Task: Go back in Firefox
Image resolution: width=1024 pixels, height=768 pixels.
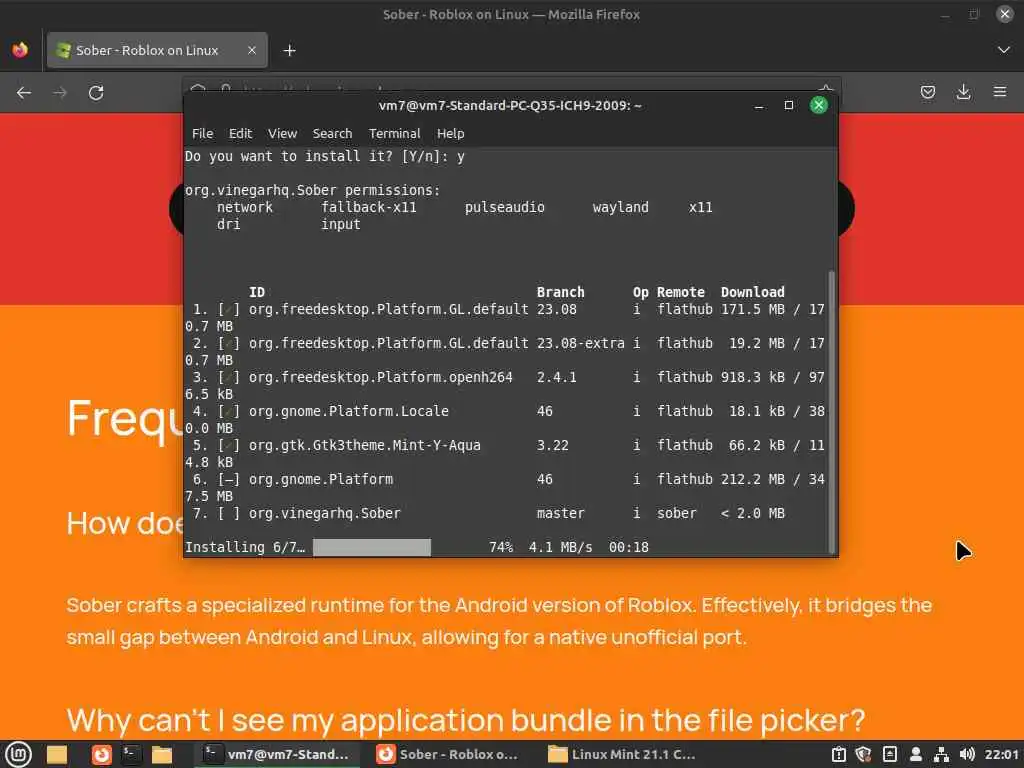Action: click(x=24, y=93)
